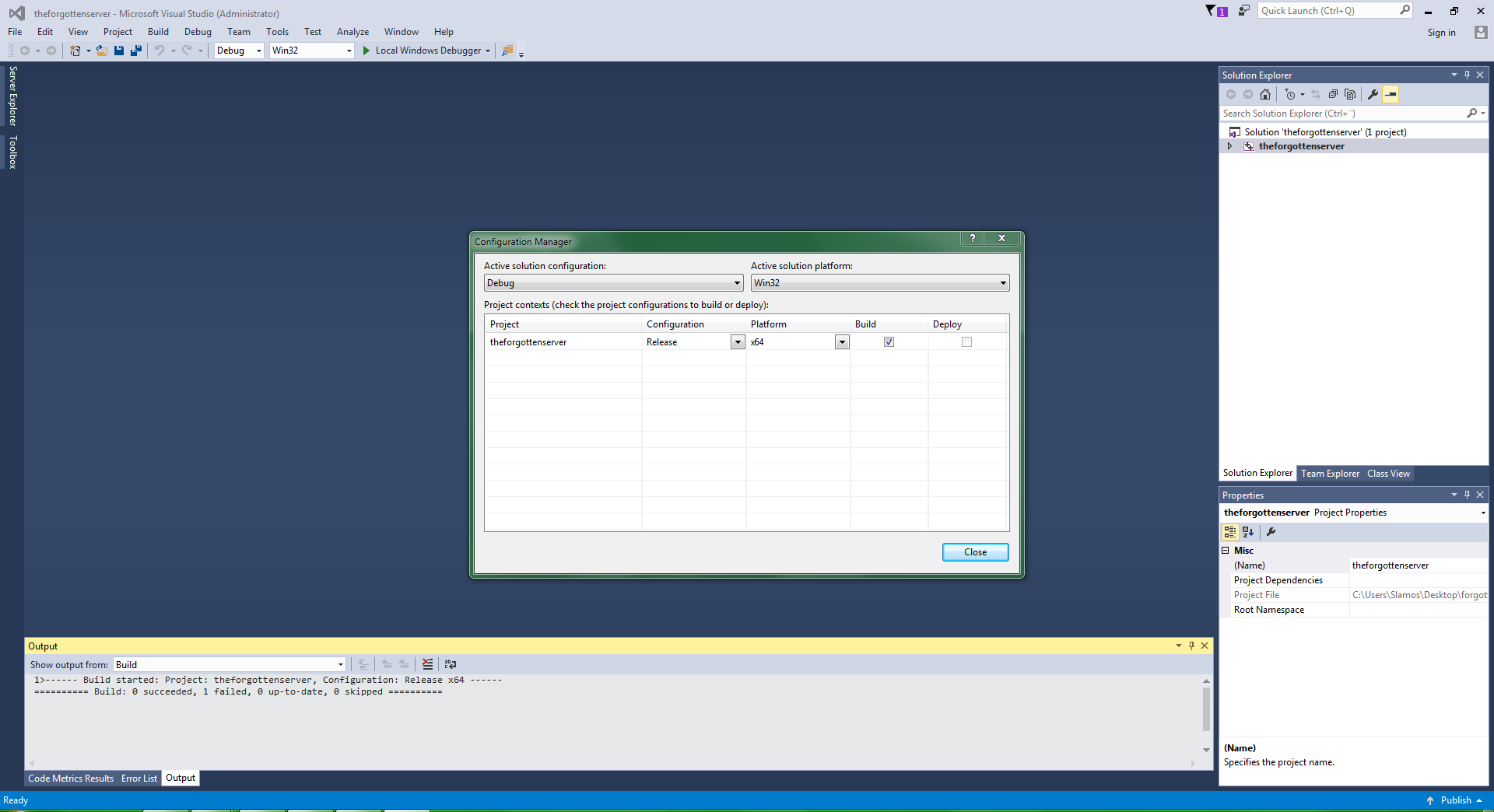Viewport: 1494px width, 812px height.
Task: Select the Root Namespace property row
Action: 1354,610
